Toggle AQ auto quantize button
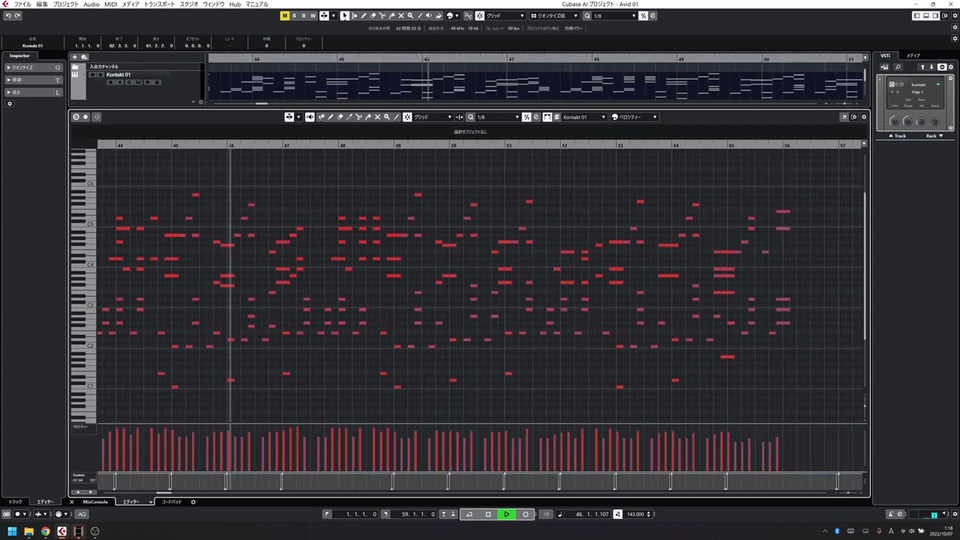The width and height of the screenshot is (960, 540). (x=81, y=514)
